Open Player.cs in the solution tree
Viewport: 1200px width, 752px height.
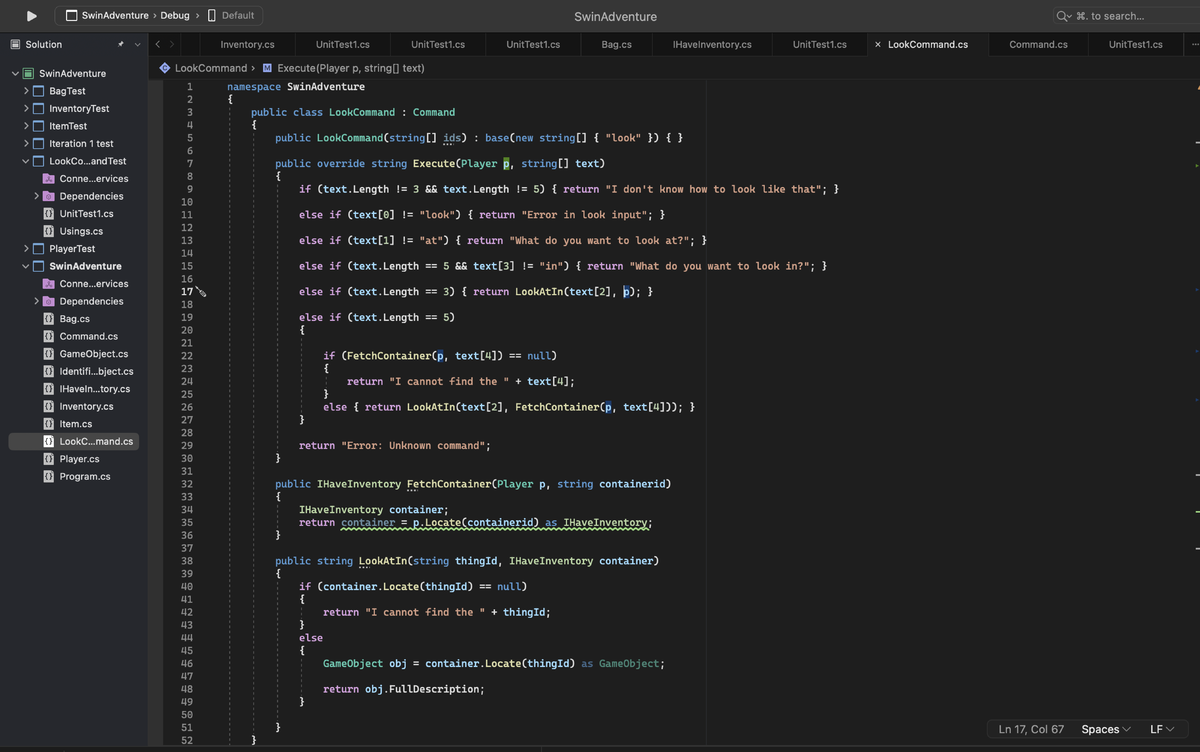point(79,459)
